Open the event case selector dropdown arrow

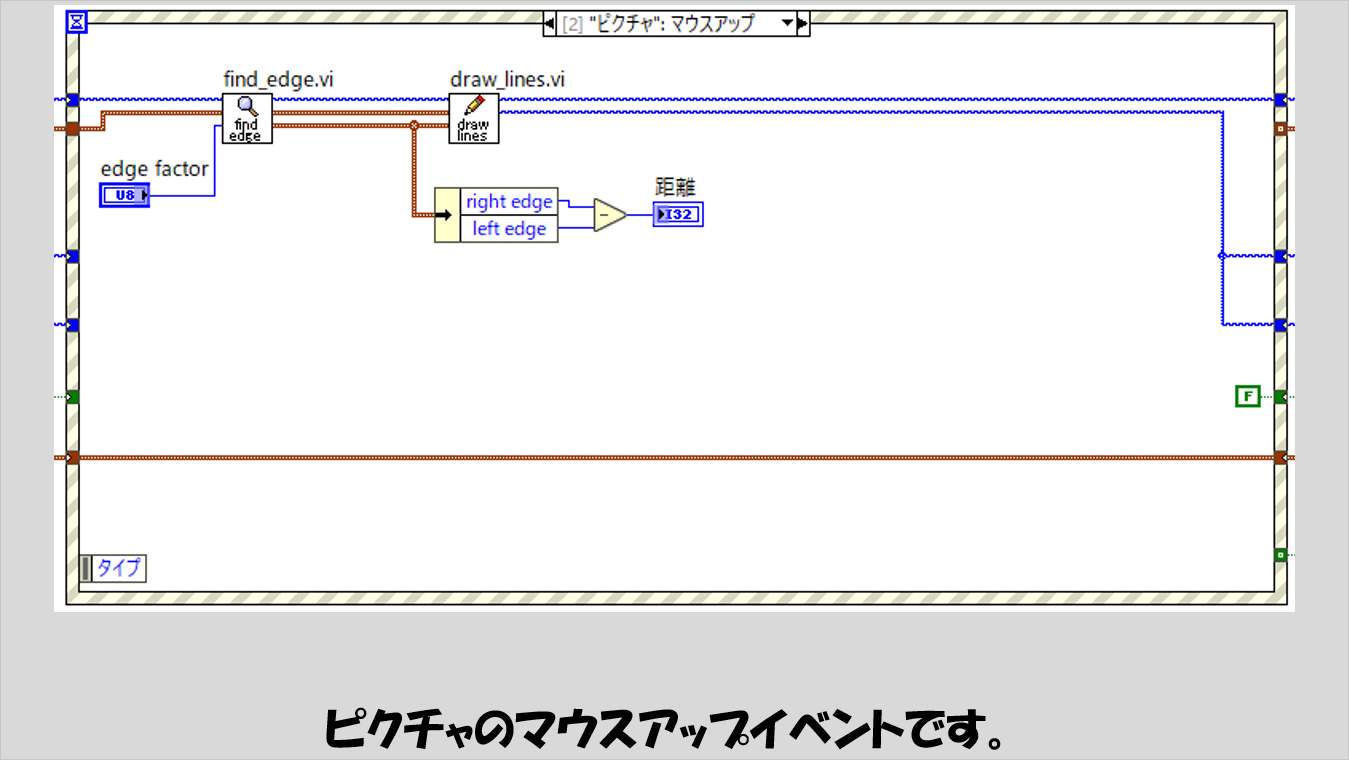tap(787, 23)
